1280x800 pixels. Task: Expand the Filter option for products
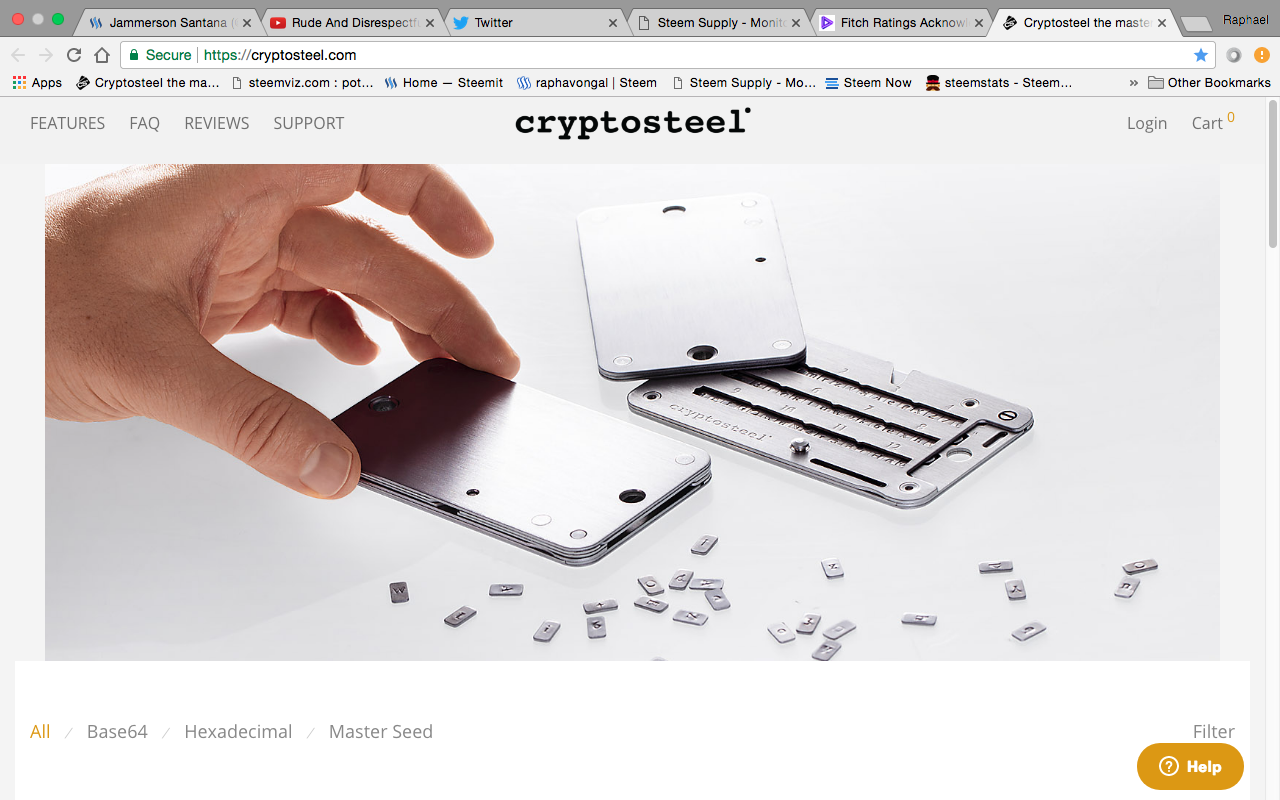(1213, 732)
